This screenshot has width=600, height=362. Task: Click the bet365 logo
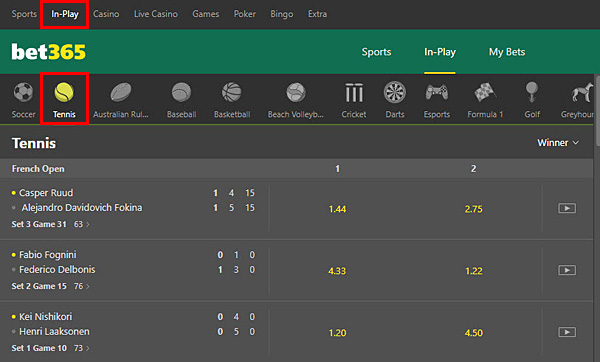tap(49, 52)
